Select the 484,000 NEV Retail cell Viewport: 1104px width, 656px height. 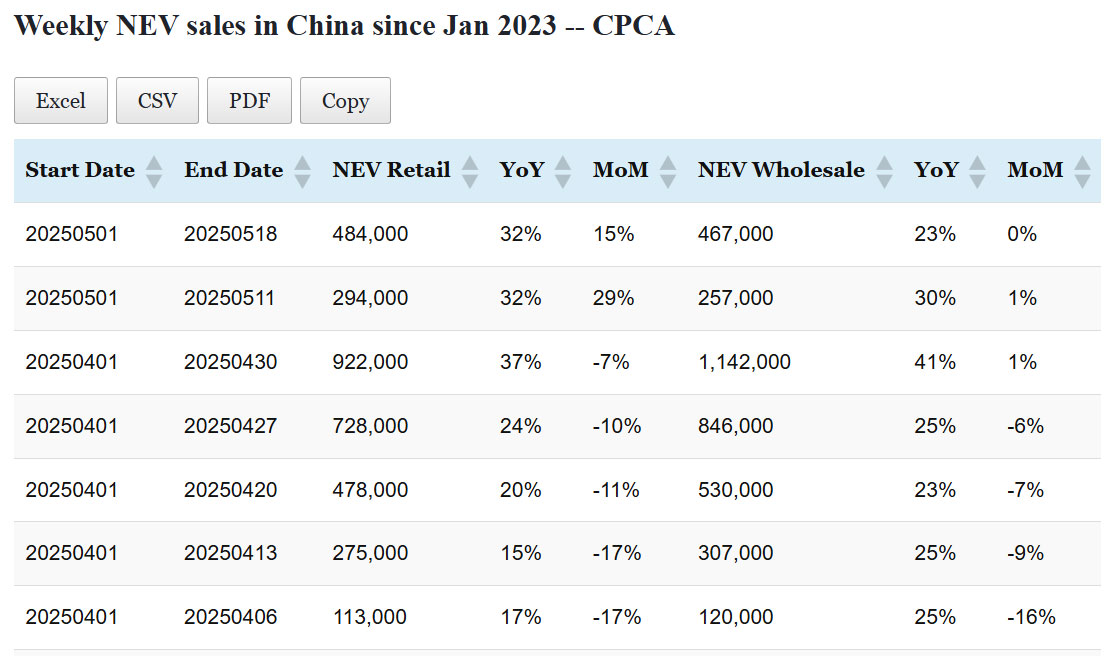[x=370, y=234]
